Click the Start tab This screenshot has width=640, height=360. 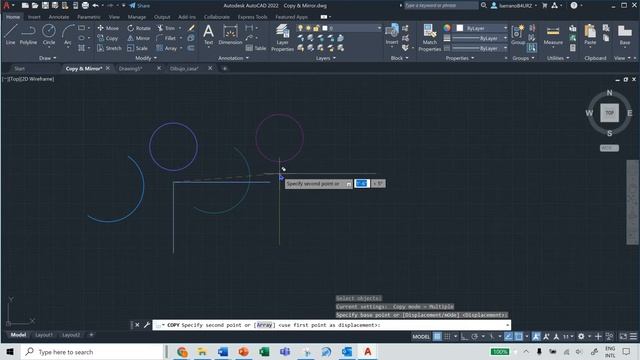pyautogui.click(x=19, y=68)
